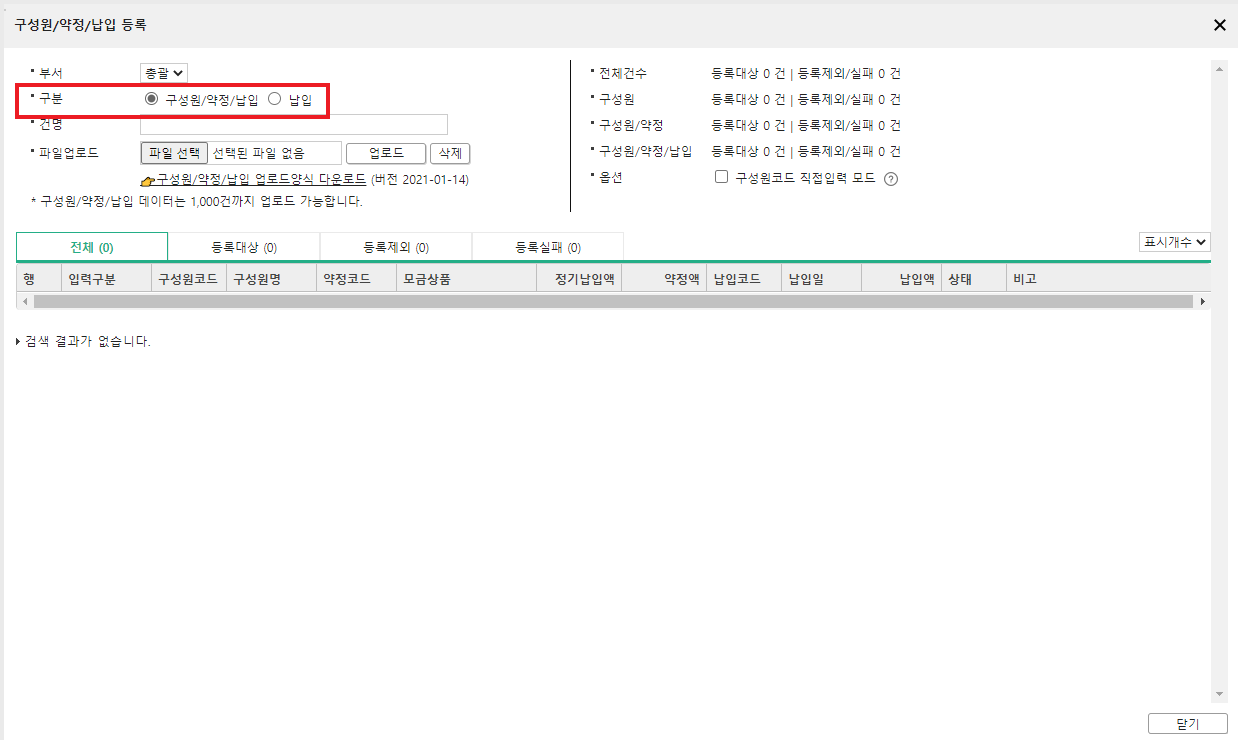Viewport: 1238px width, 740px height.
Task: Switch to the 전체 (0) tab
Action: point(92,247)
